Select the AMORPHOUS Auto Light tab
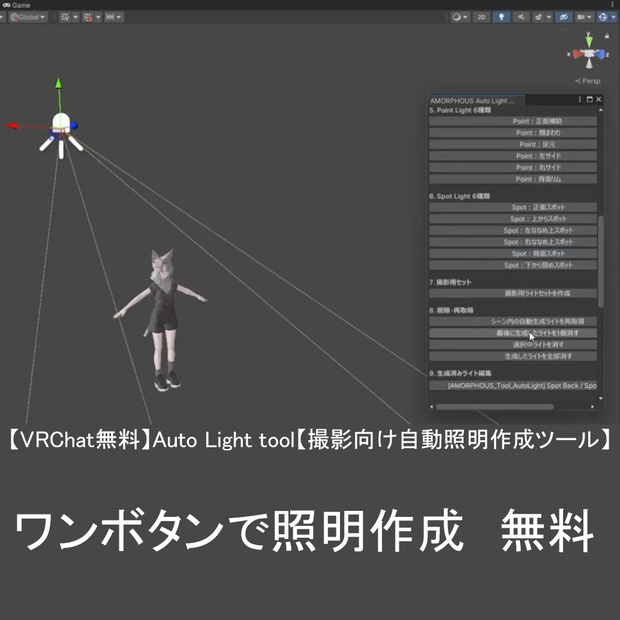 pyautogui.click(x=476, y=100)
